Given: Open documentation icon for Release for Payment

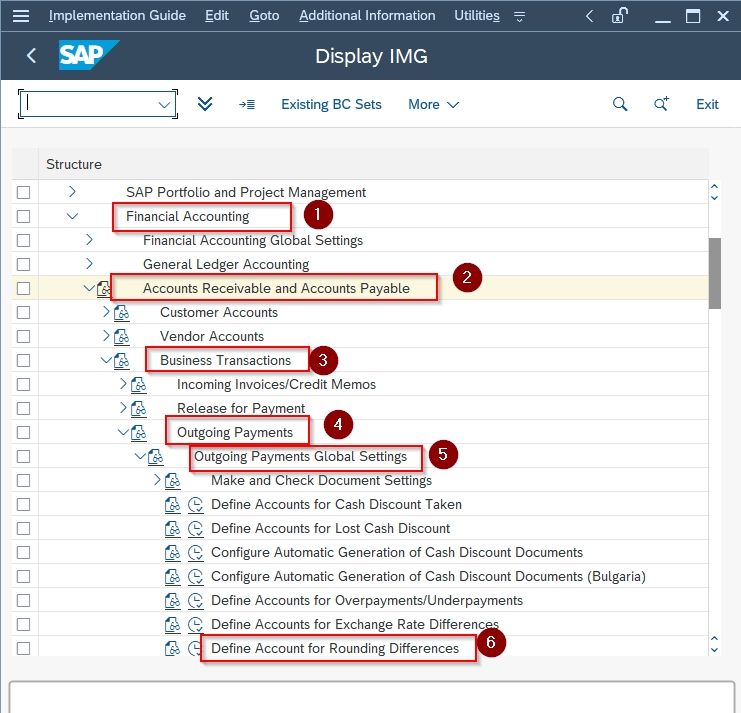Looking at the screenshot, I should coord(138,409).
